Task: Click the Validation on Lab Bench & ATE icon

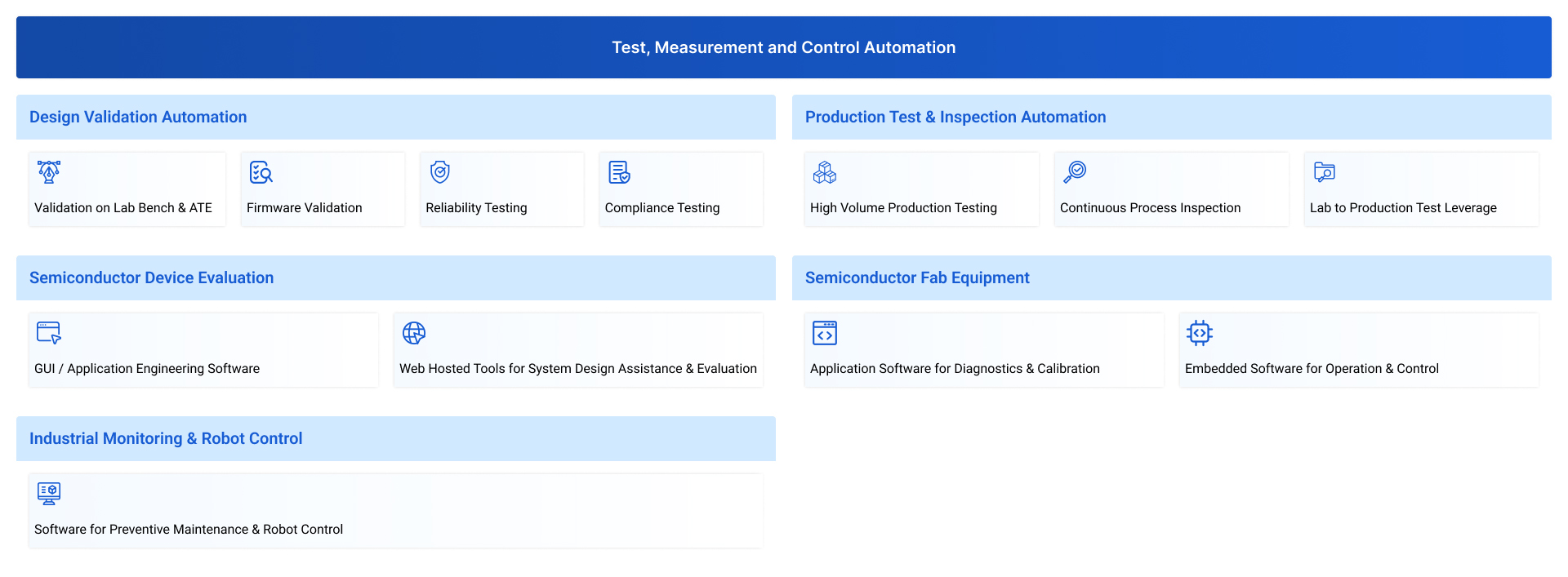Action: pos(49,172)
